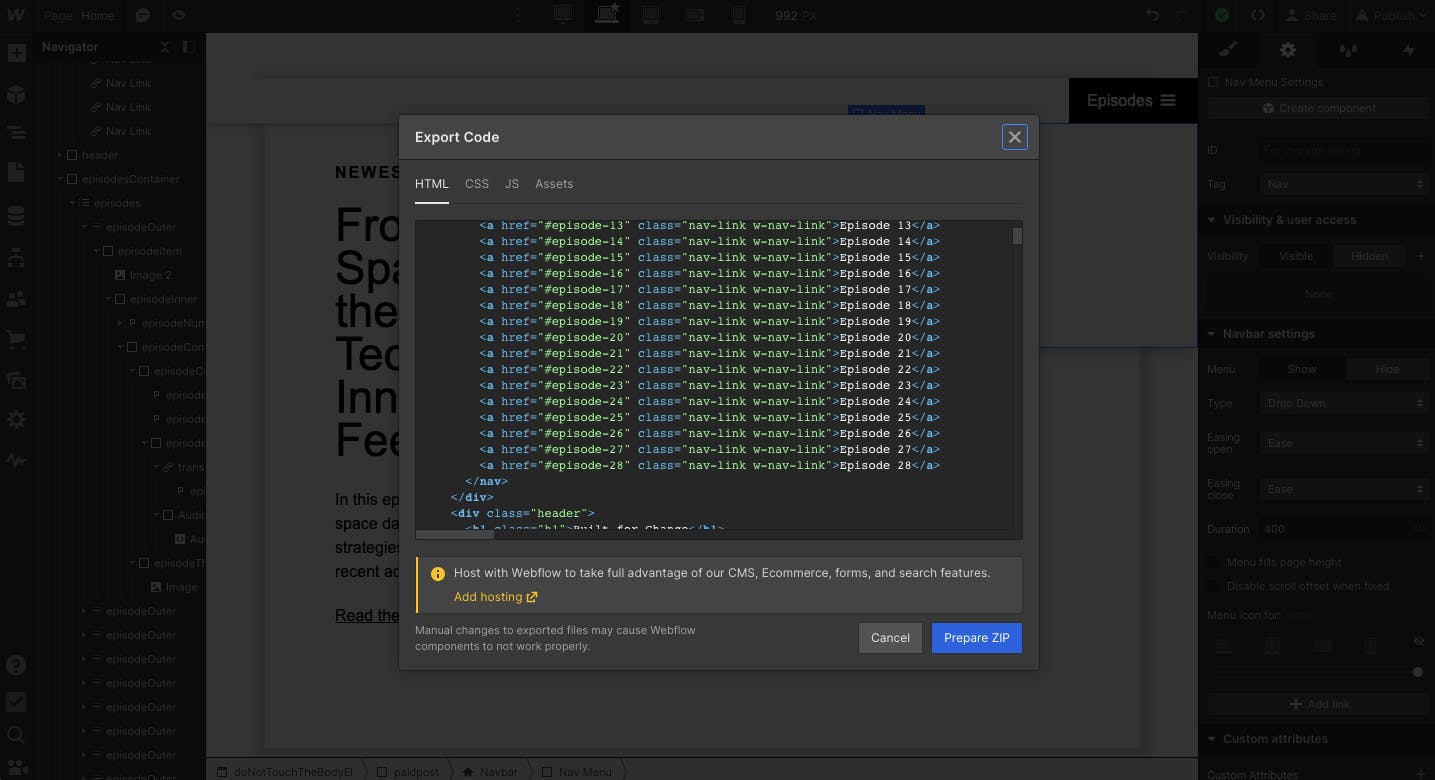Collapse the episodesContainer node in Navigator
Screen dimensions: 1435x780
click(x=60, y=179)
